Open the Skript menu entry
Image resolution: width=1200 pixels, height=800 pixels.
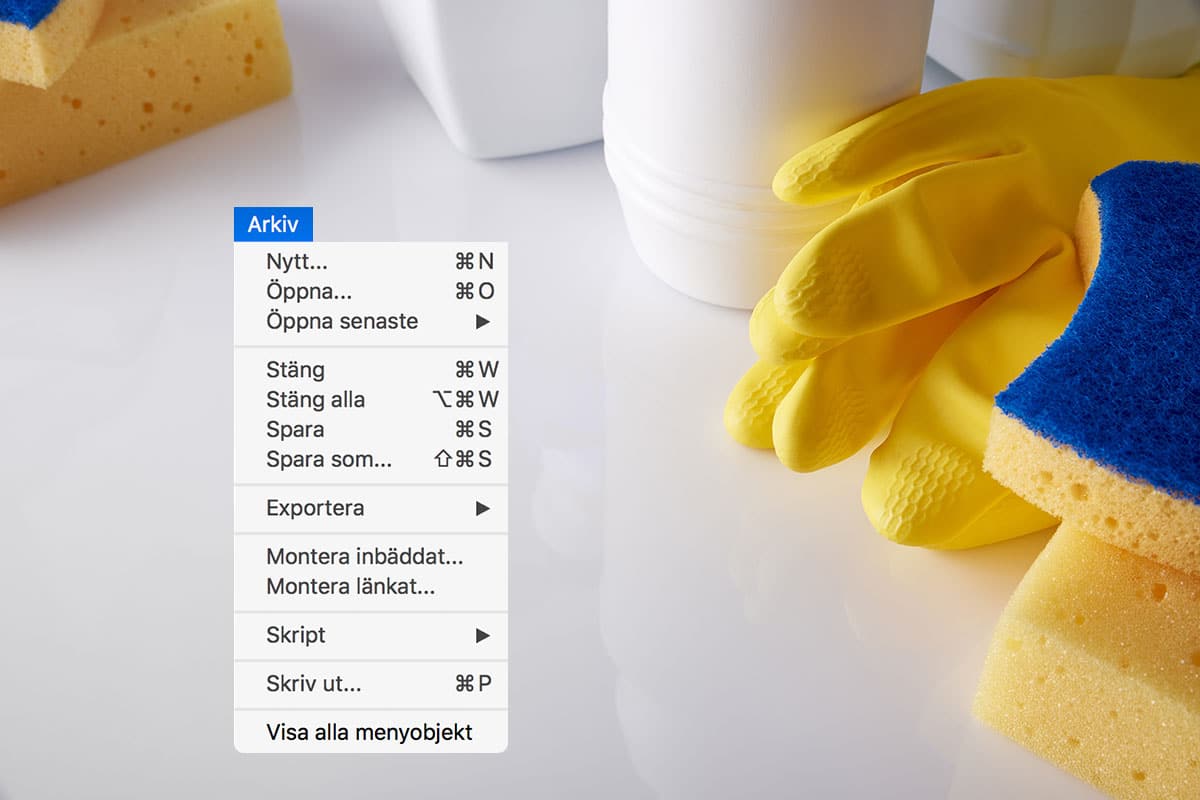[x=371, y=635]
